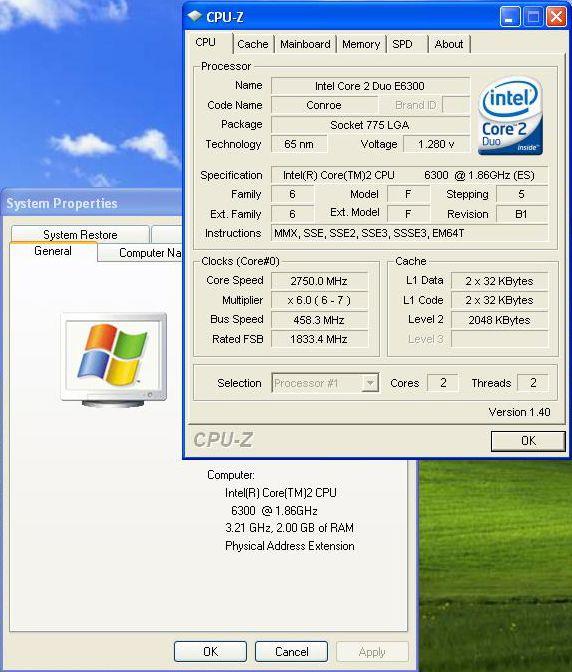Viewport: 572px width, 672px height.
Task: Click the Windows XP monitor logo image
Action: coord(114,360)
